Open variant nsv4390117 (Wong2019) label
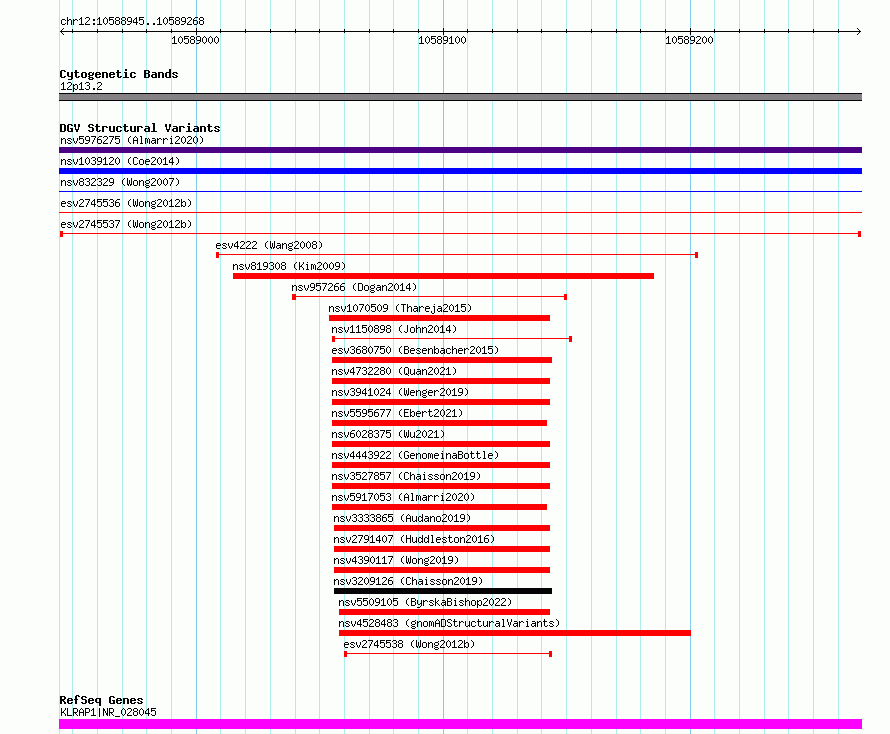Viewport: 890px width, 734px height. (x=396, y=560)
